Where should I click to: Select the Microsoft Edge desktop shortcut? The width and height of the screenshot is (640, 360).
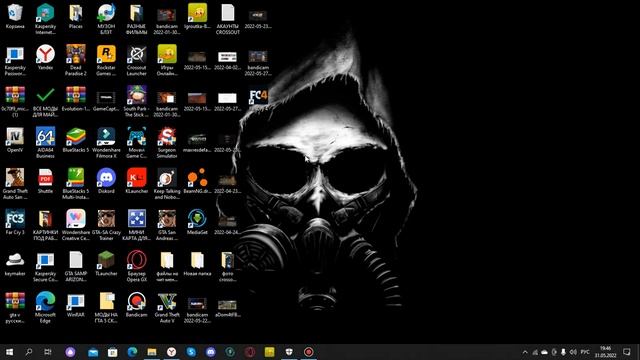pos(45,307)
